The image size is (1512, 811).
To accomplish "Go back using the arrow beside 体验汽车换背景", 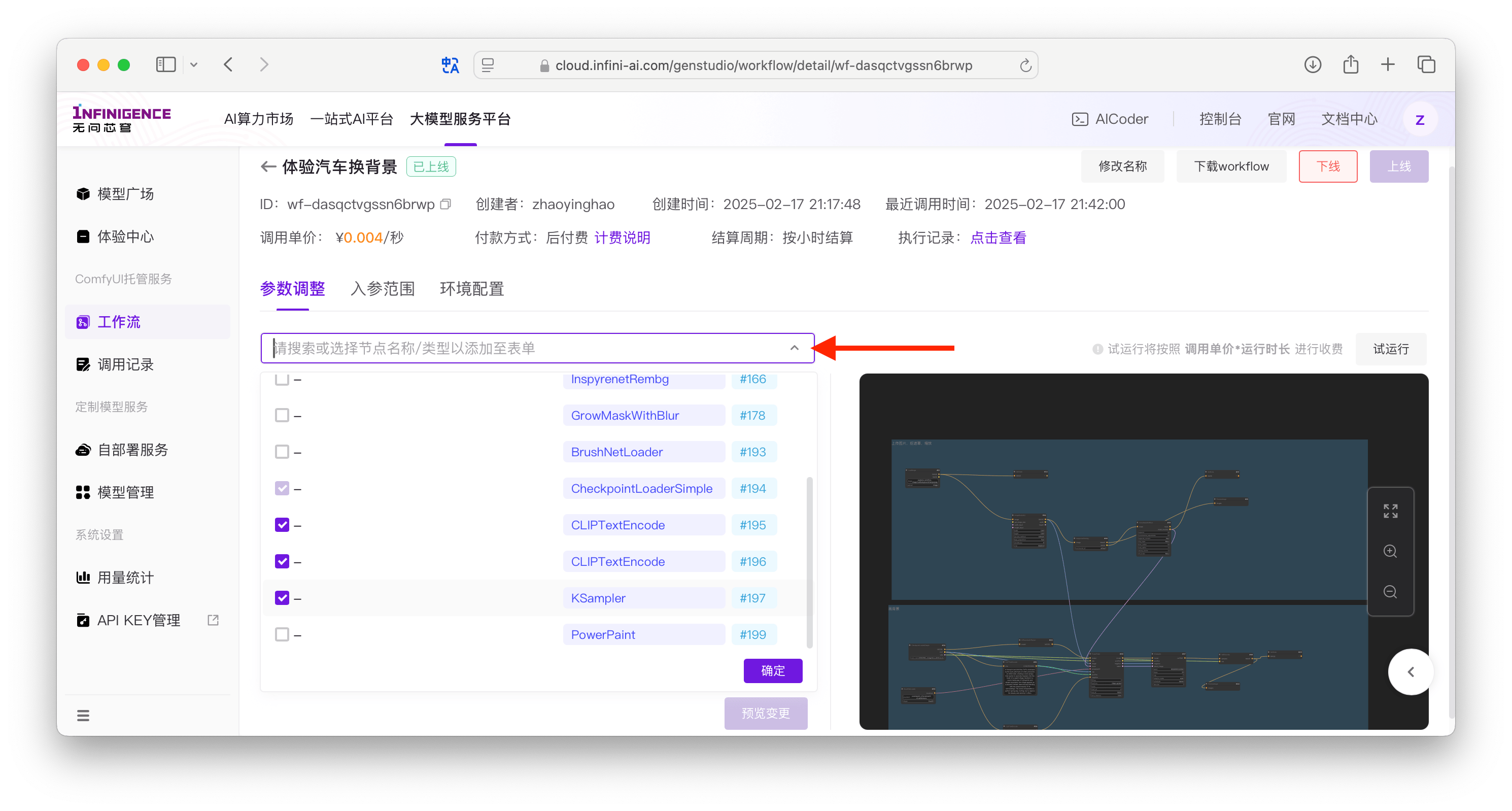I will coord(268,167).
